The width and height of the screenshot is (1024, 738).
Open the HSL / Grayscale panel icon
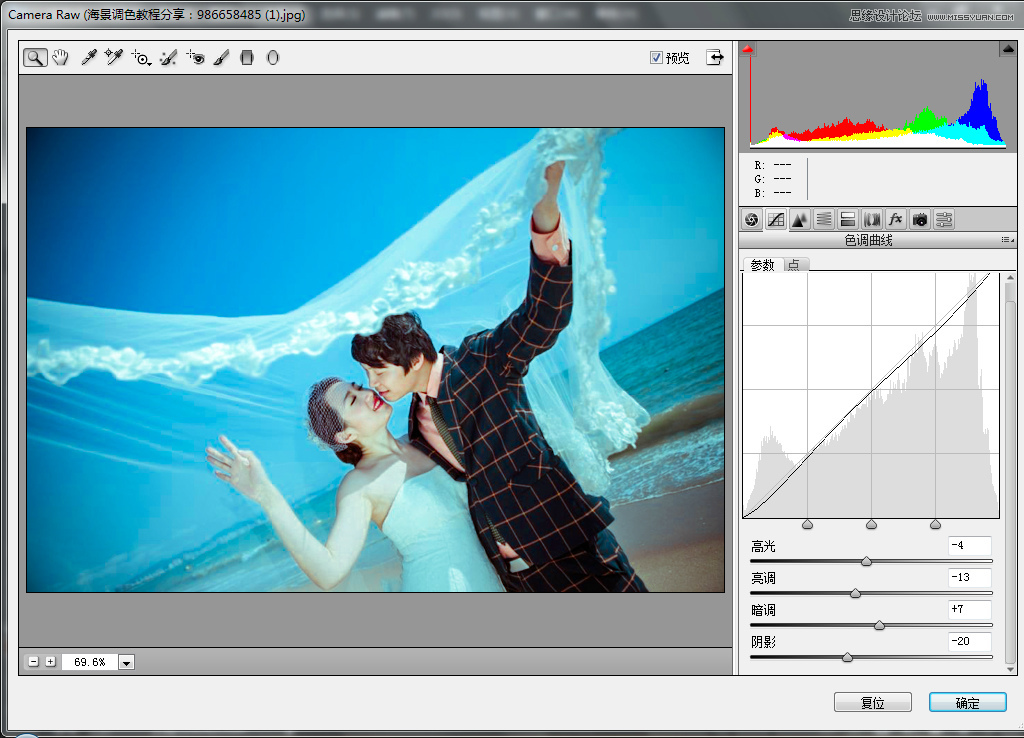(x=824, y=220)
